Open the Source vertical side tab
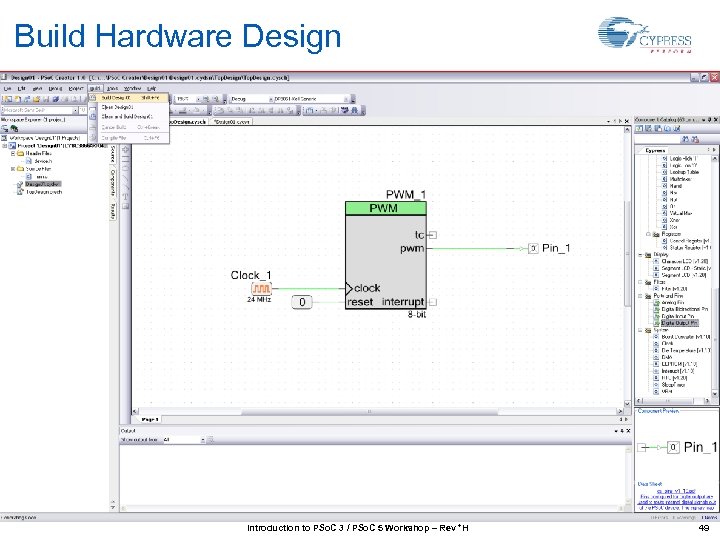The height and width of the screenshot is (540, 720). 112,155
